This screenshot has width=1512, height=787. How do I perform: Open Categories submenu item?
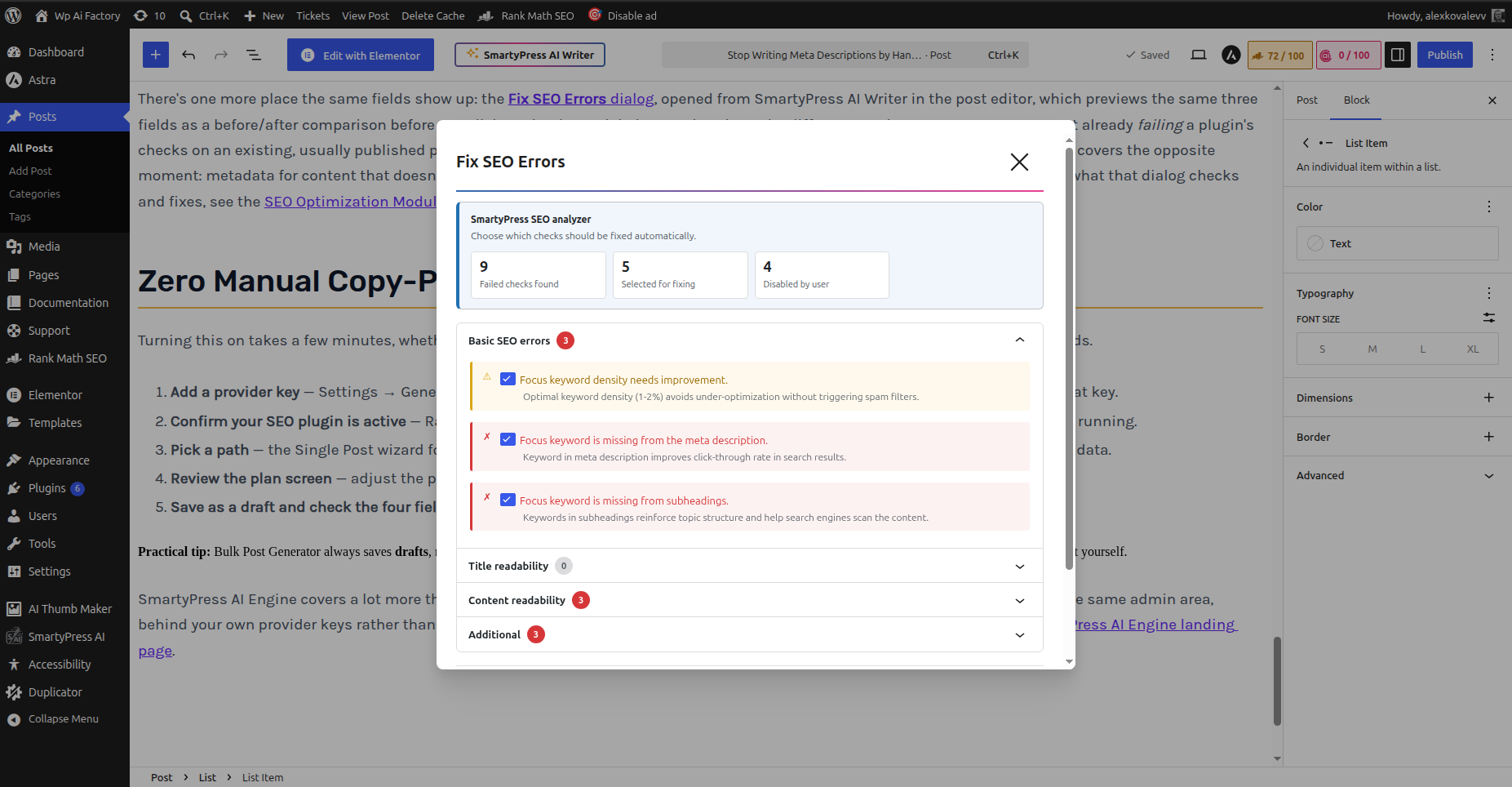pyautogui.click(x=34, y=193)
